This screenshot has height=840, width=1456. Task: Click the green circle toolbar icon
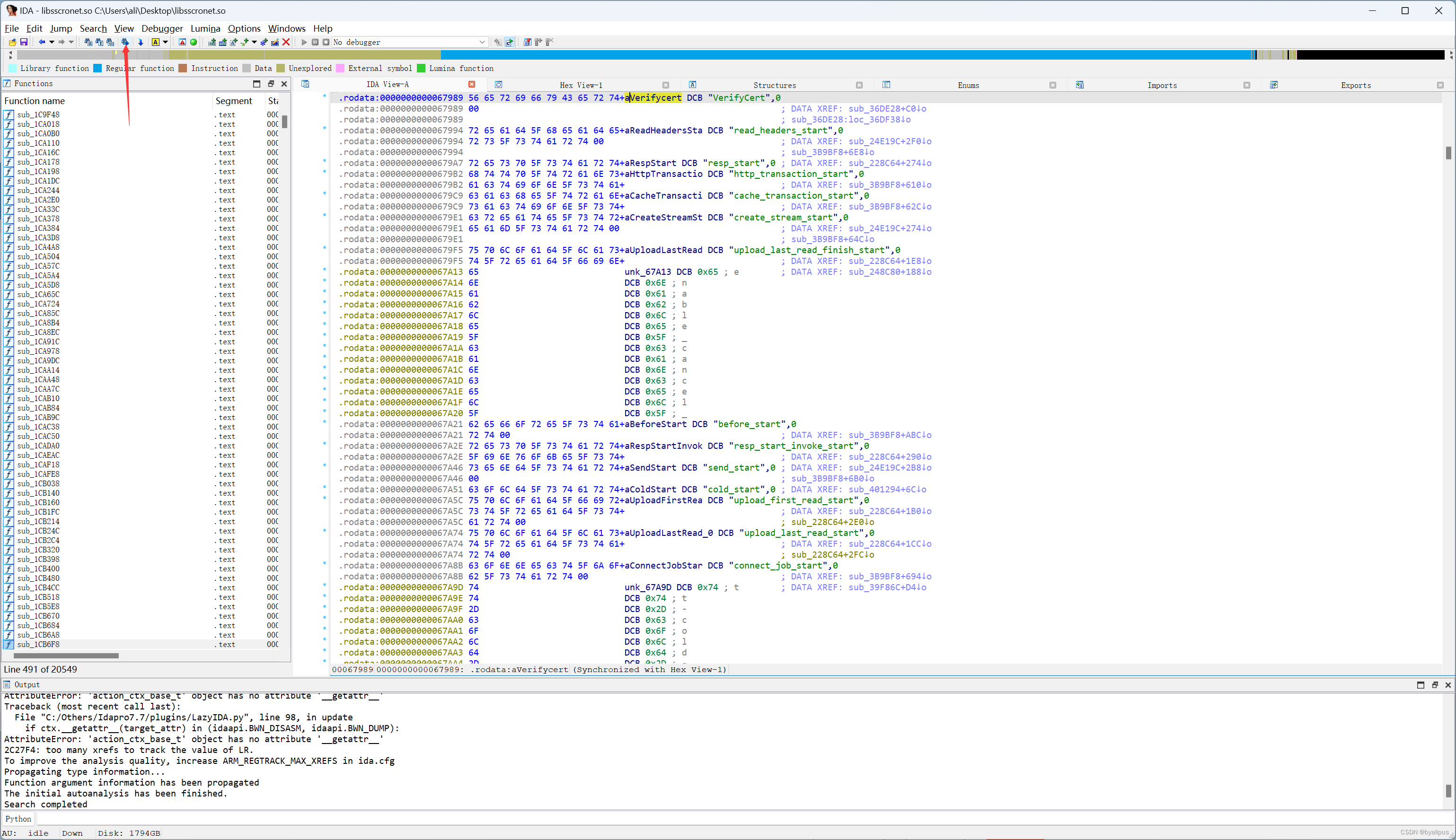(194, 42)
